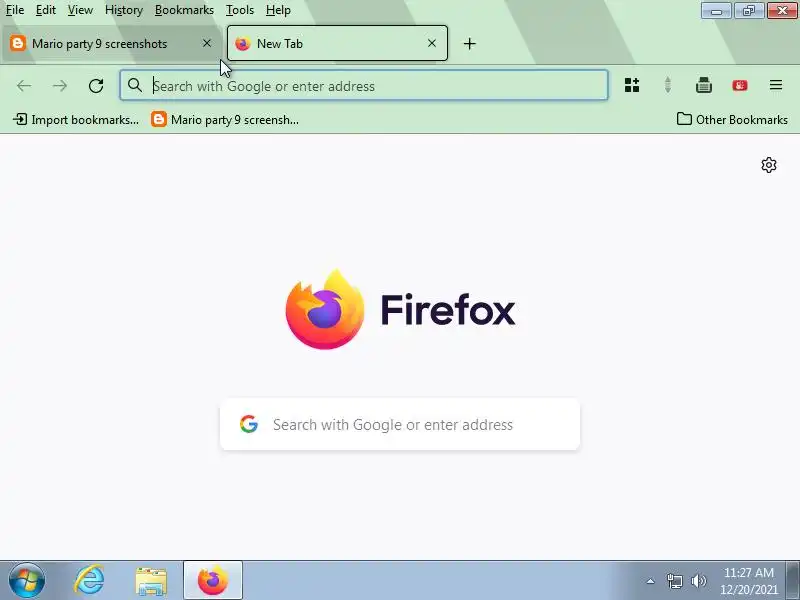Open a new tab with plus button
This screenshot has height=600, width=800.
pyautogui.click(x=469, y=43)
